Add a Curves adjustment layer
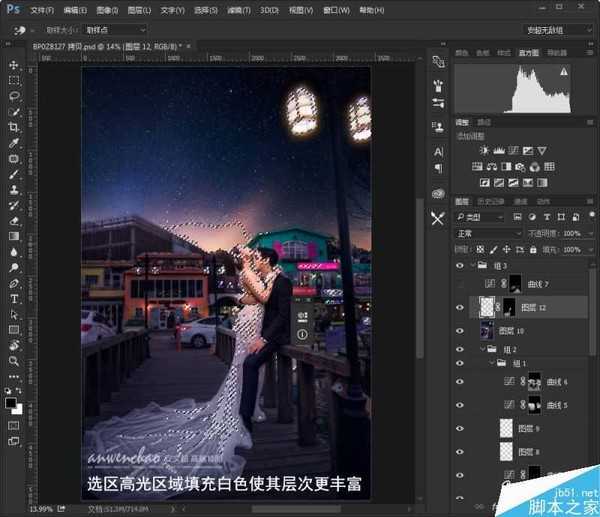 pyautogui.click(x=514, y=150)
